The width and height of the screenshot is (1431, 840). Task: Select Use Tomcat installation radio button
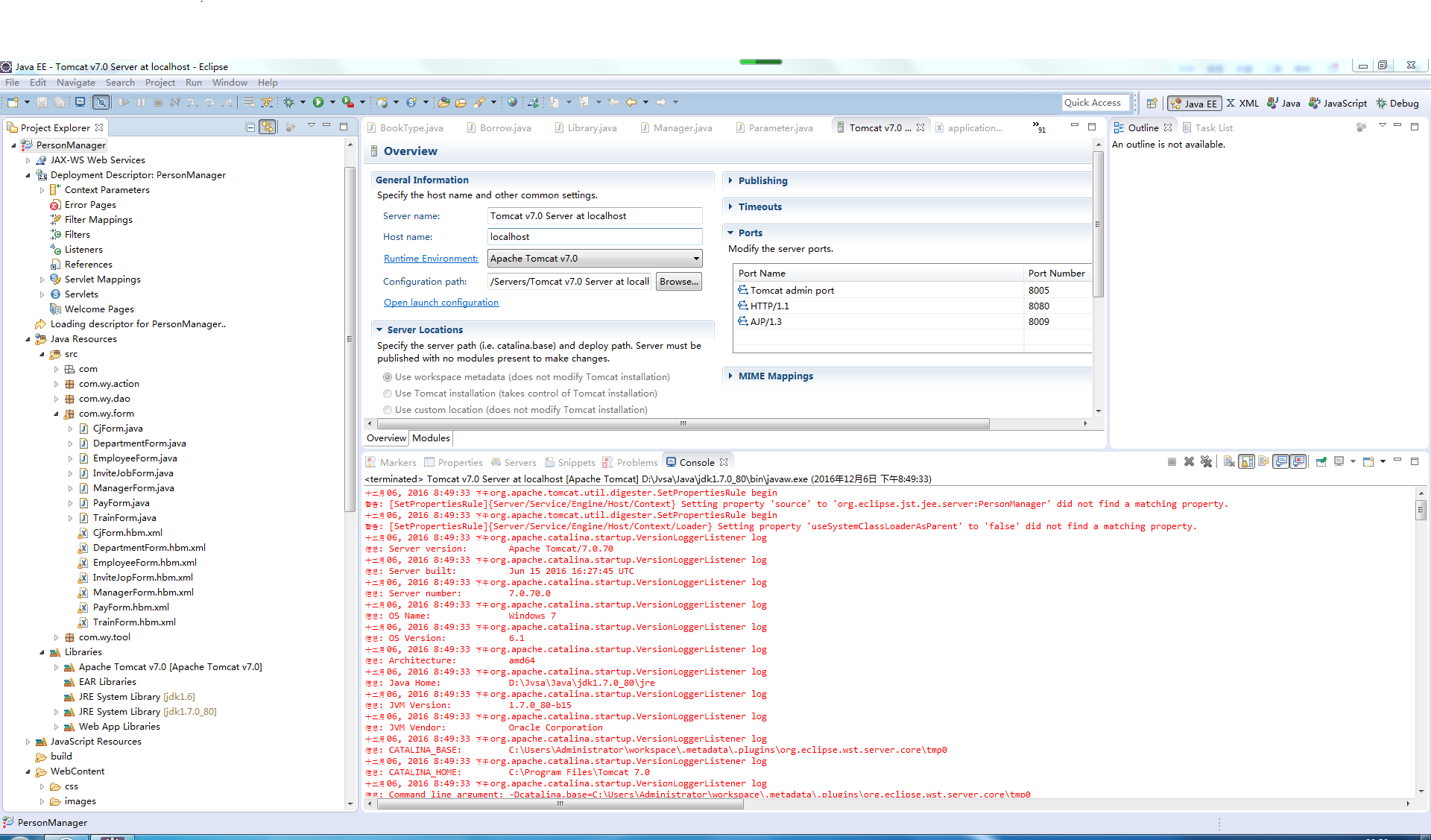(388, 394)
